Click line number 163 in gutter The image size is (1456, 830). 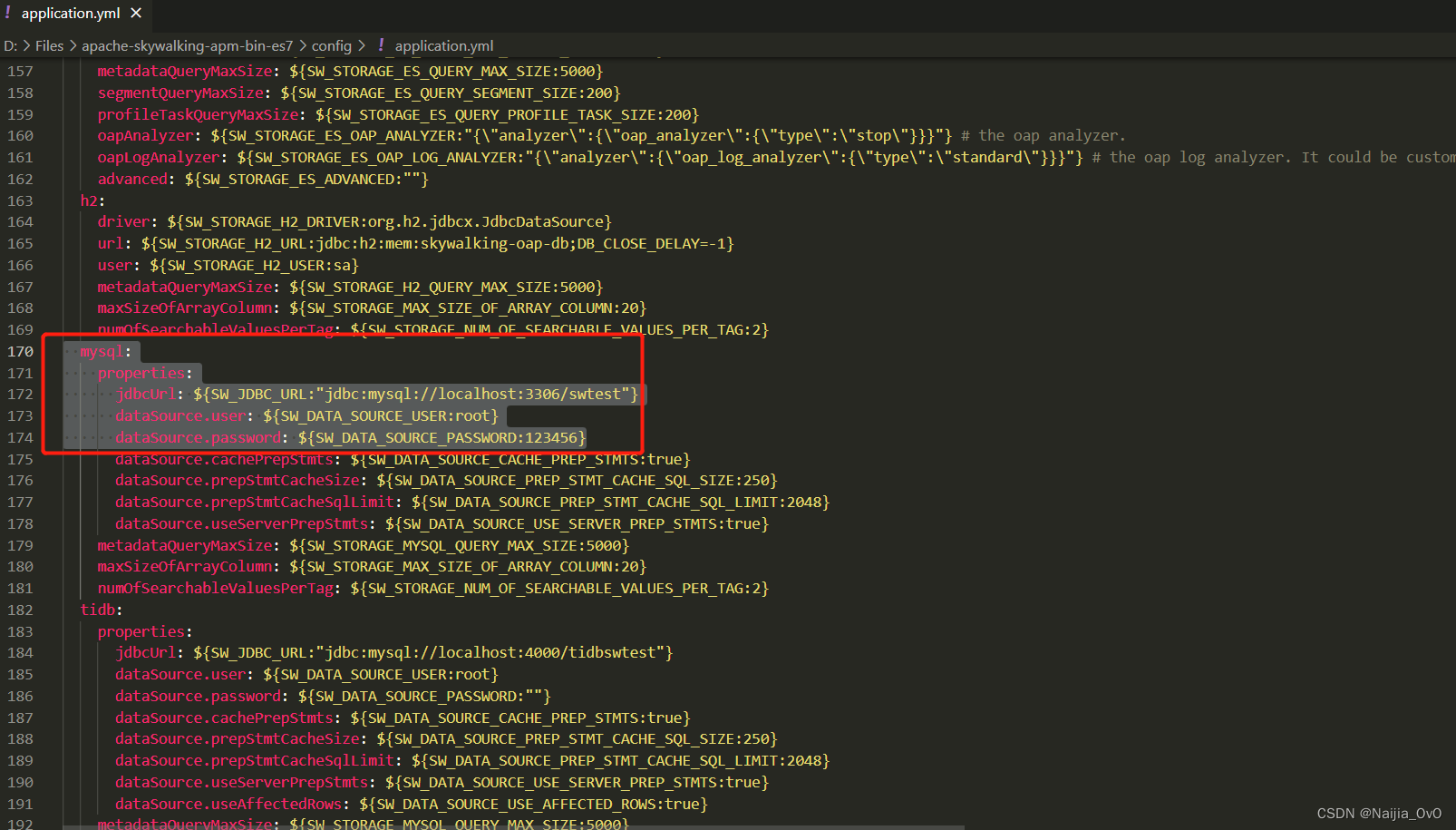click(x=20, y=200)
